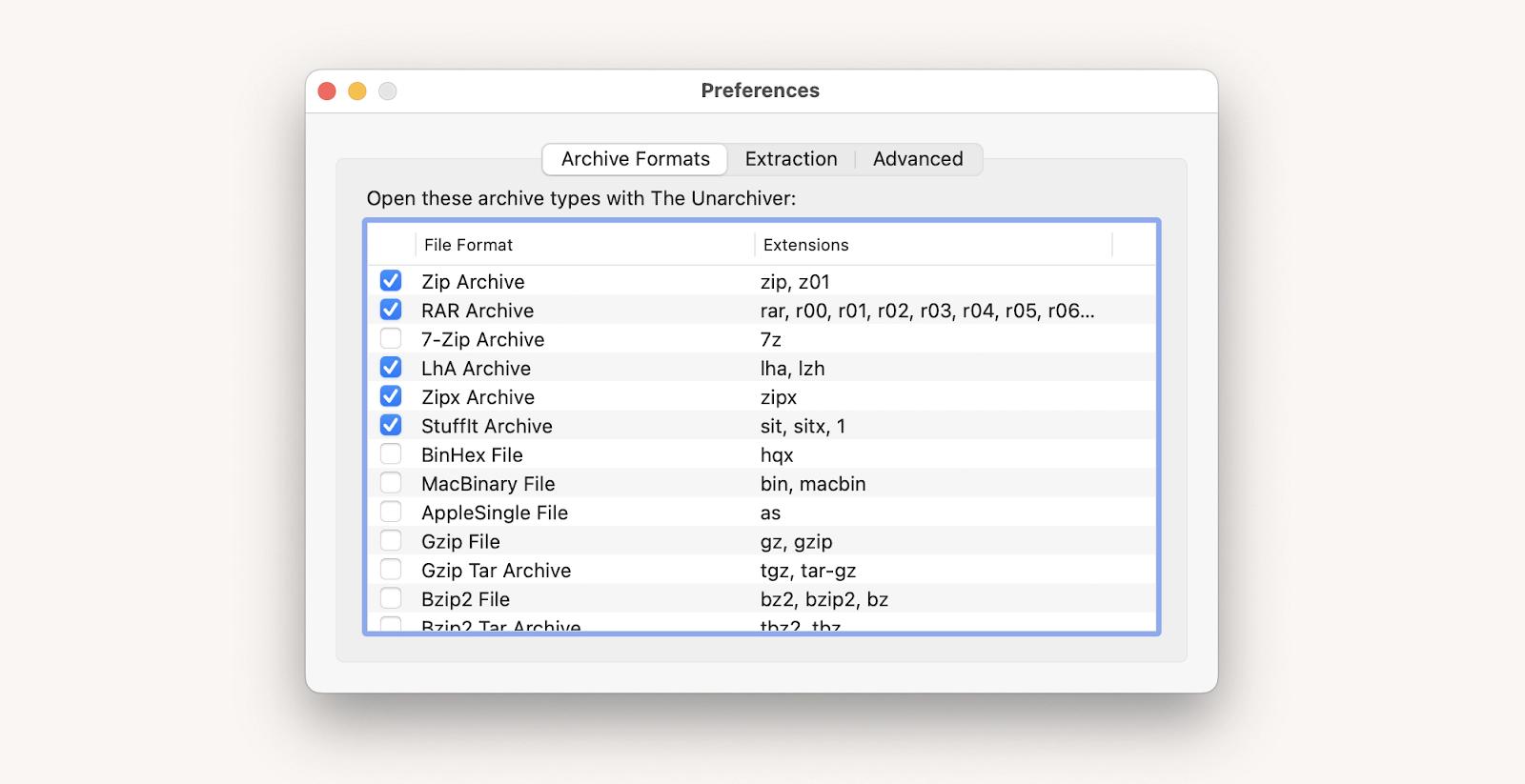
Task: Uncheck the Zip Archive checkbox
Action: click(x=391, y=281)
